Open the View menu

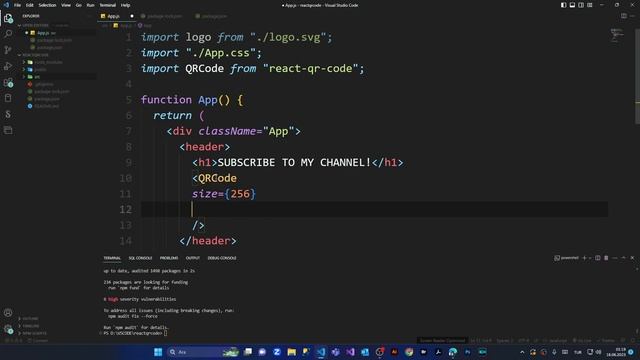coord(66,5)
